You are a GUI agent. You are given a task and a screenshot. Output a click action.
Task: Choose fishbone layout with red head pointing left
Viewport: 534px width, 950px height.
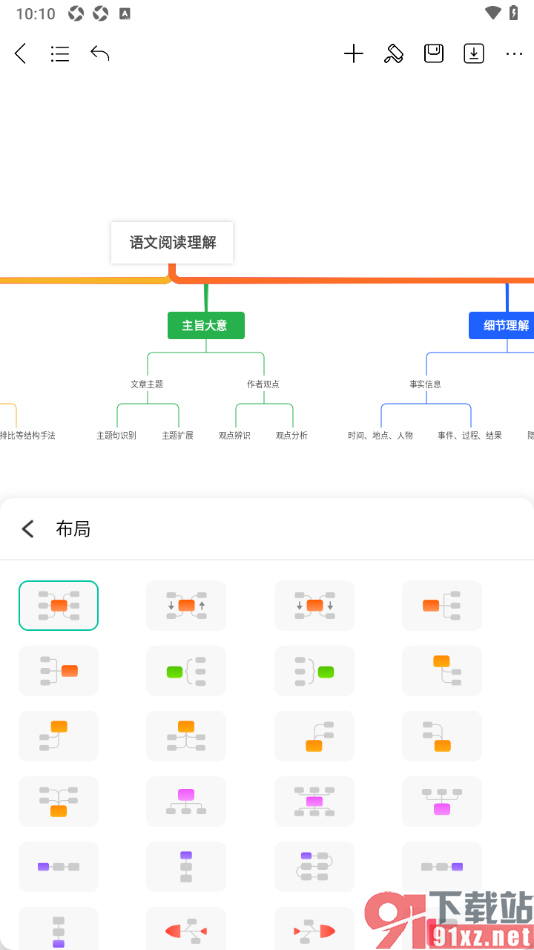point(186,929)
